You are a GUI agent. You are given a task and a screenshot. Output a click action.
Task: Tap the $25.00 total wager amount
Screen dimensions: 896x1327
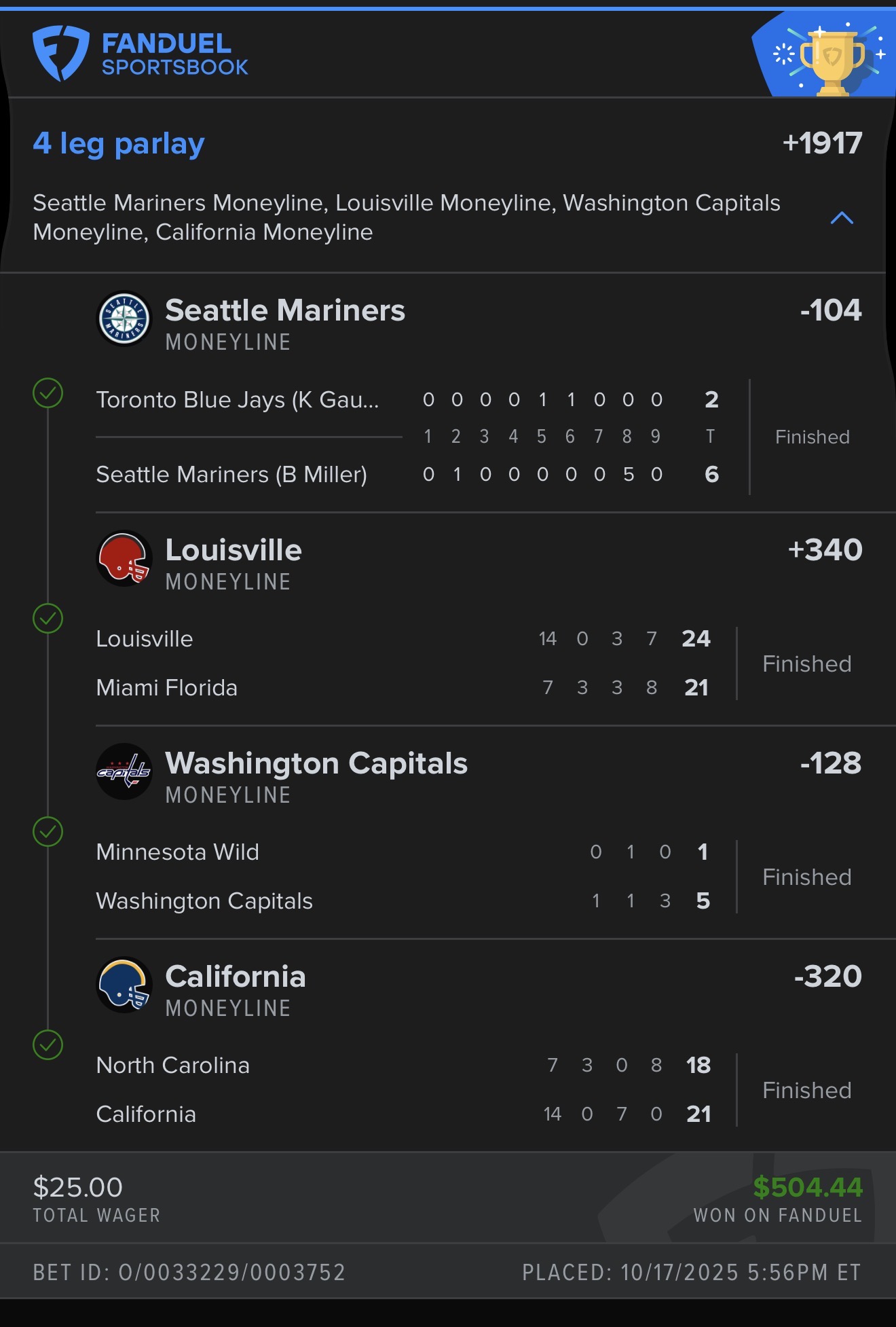coord(78,1187)
